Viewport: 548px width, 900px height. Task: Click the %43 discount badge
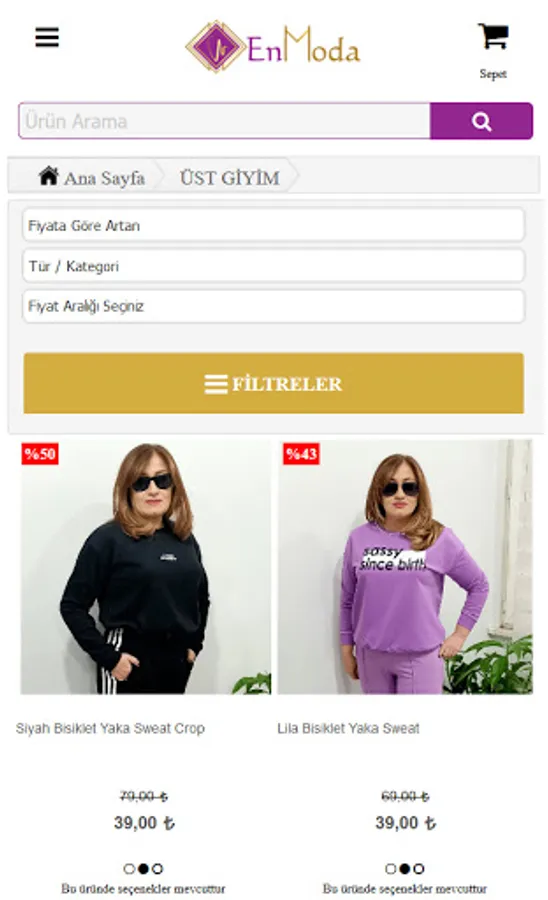tap(301, 454)
